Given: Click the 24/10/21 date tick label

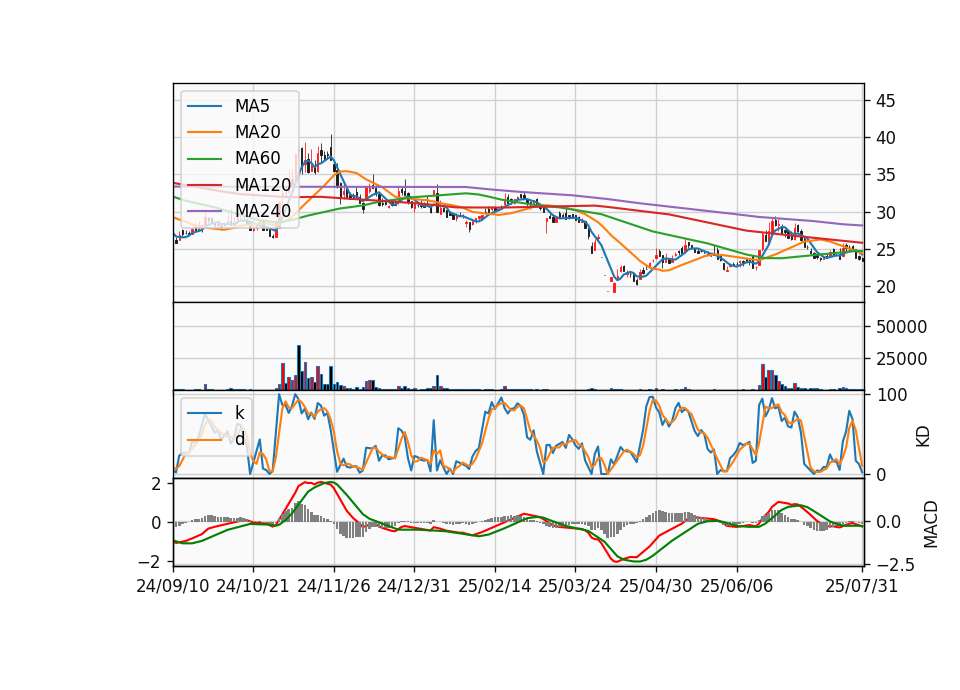Looking at the screenshot, I should pyautogui.click(x=253, y=586).
